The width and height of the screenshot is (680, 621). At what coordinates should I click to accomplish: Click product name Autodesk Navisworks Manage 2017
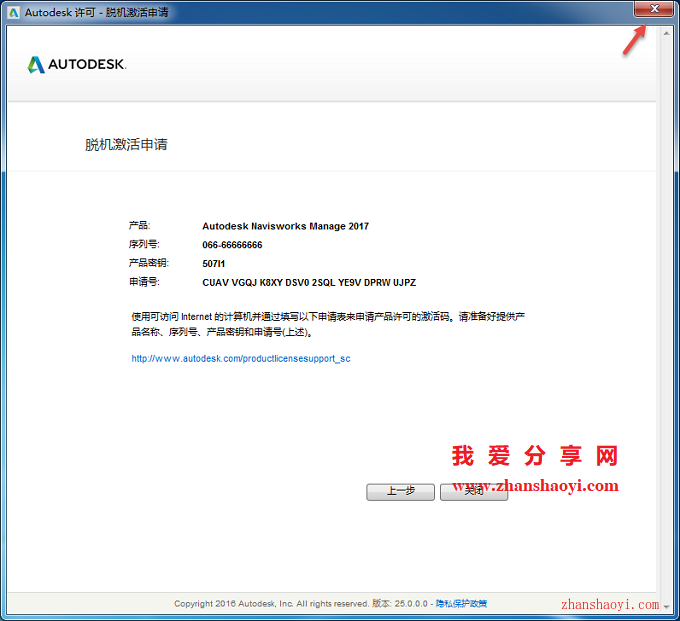click(x=285, y=226)
